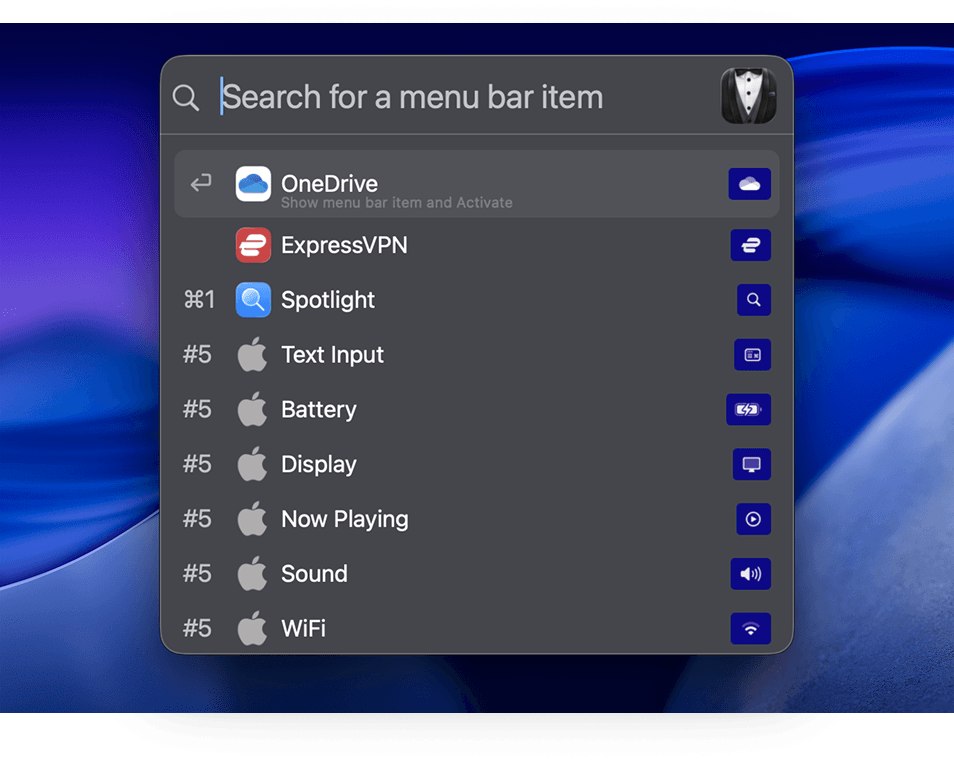954x762 pixels.
Task: Click the #5 label beside Display
Action: pyautogui.click(x=197, y=464)
